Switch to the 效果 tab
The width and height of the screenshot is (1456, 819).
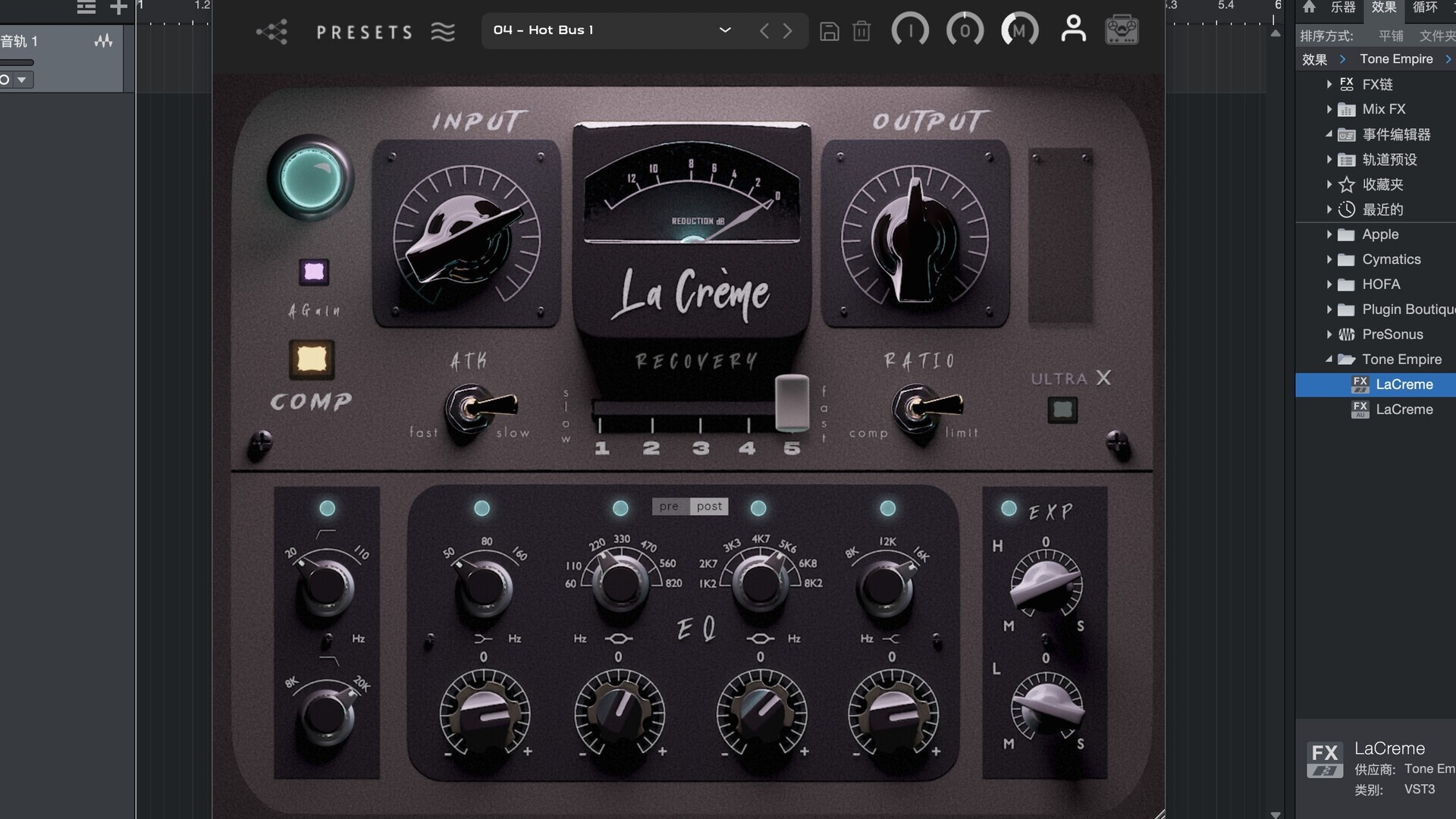pyautogui.click(x=1384, y=8)
